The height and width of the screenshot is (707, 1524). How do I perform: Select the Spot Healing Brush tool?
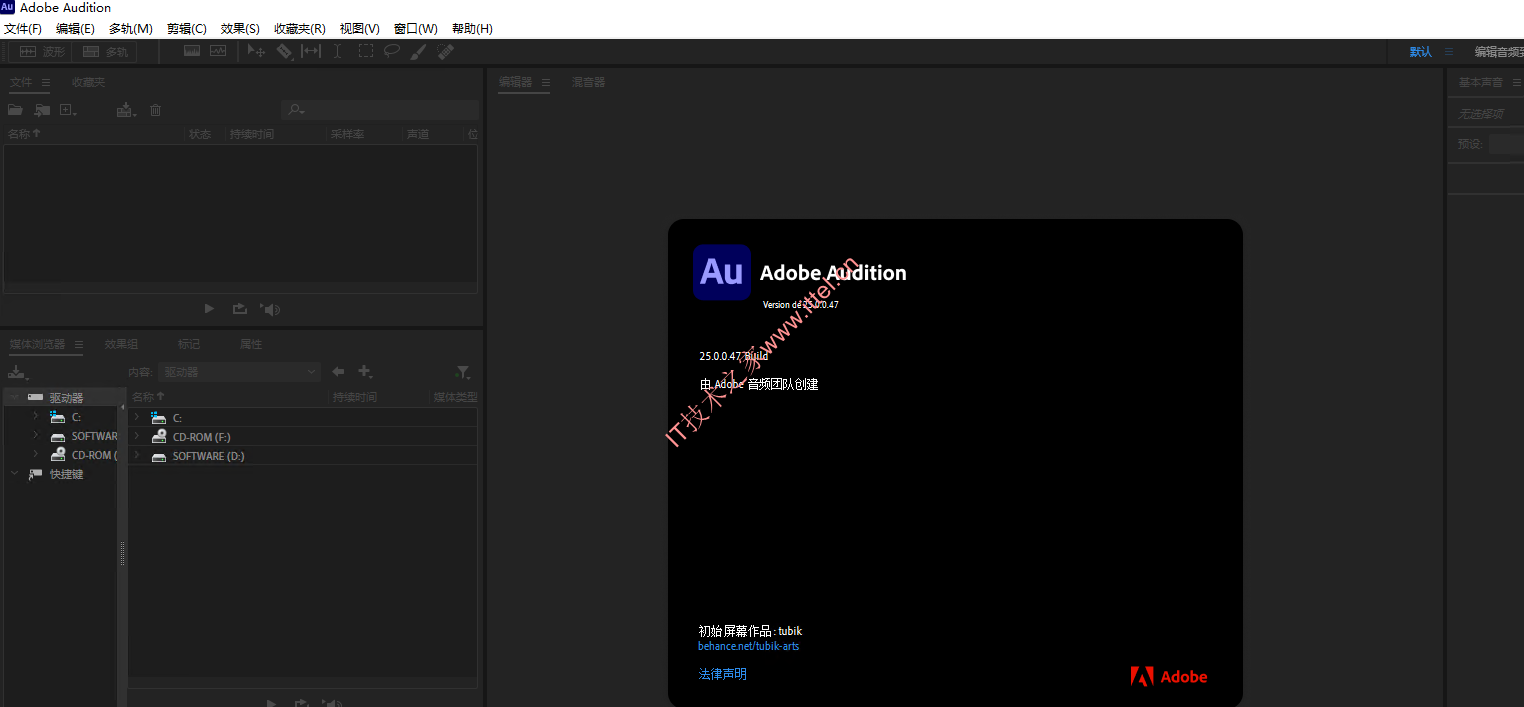click(446, 51)
